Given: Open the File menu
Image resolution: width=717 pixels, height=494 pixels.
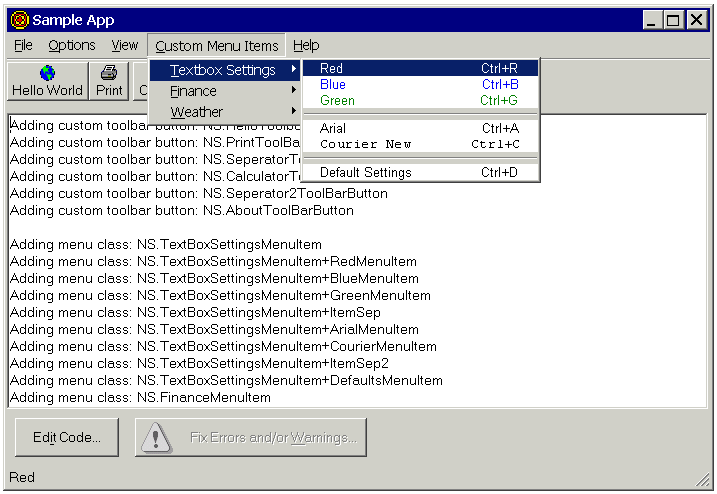Looking at the screenshot, I should 23,46.
